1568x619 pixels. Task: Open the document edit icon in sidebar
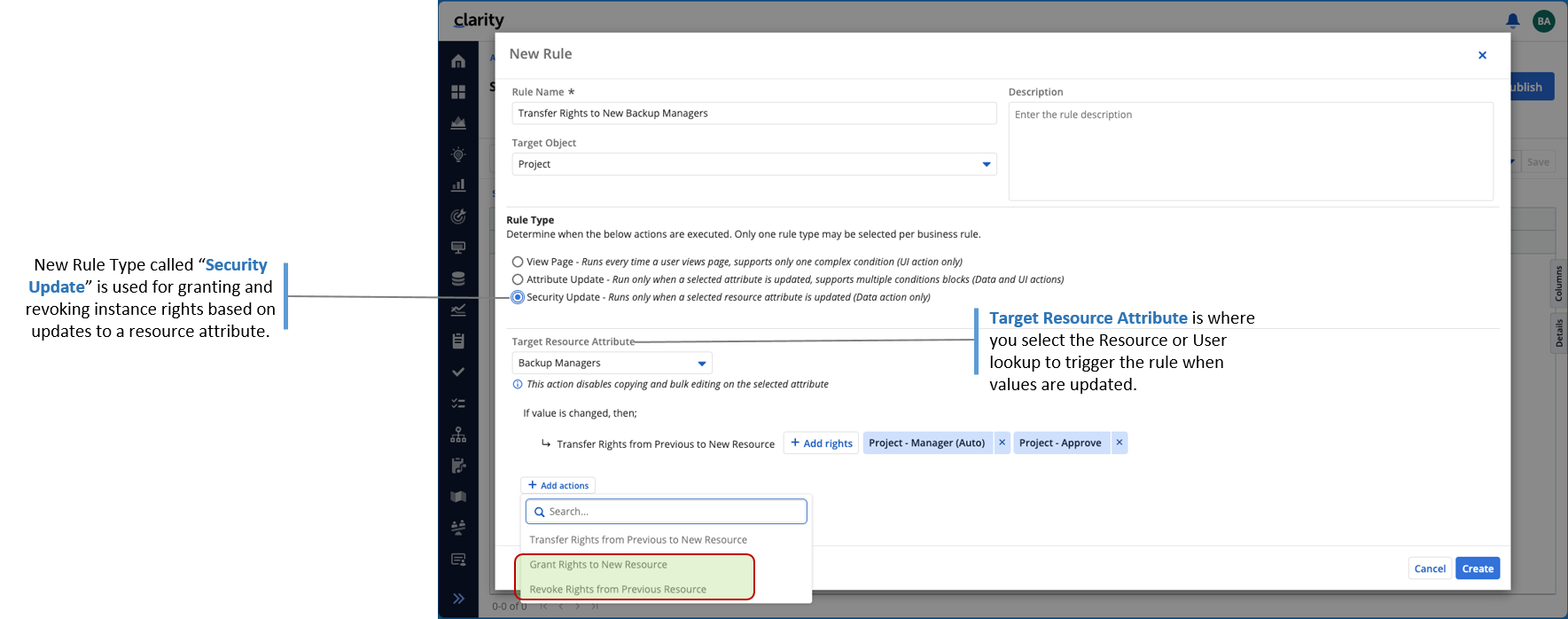[458, 466]
